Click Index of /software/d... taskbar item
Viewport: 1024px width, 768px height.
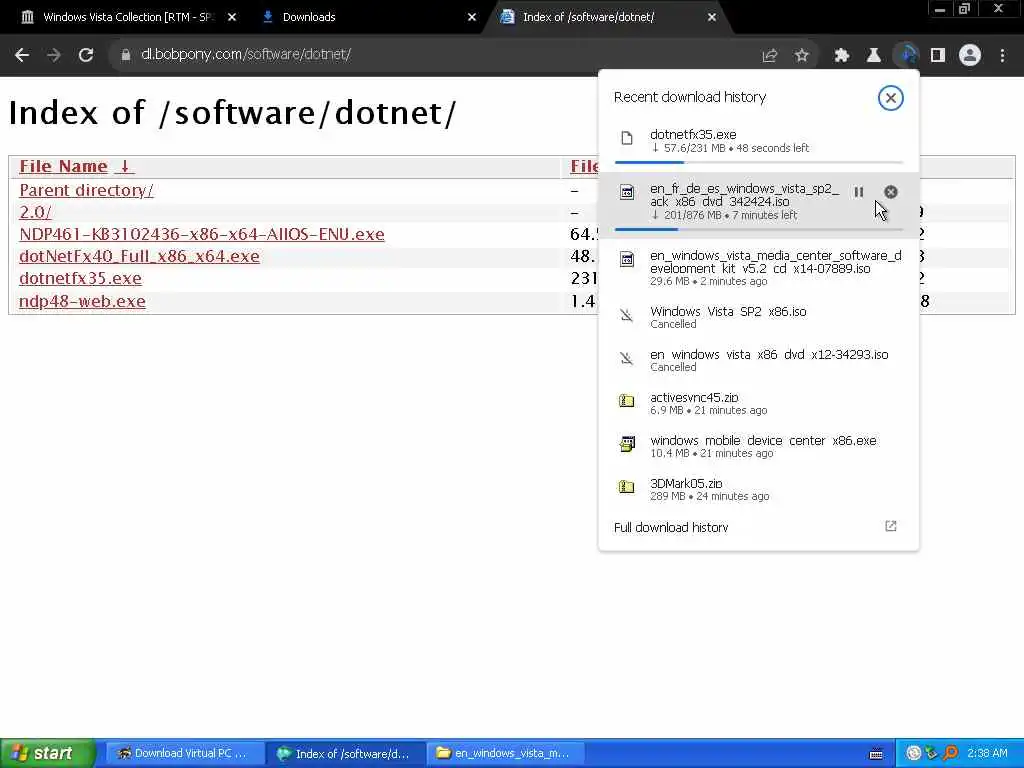click(x=346, y=754)
